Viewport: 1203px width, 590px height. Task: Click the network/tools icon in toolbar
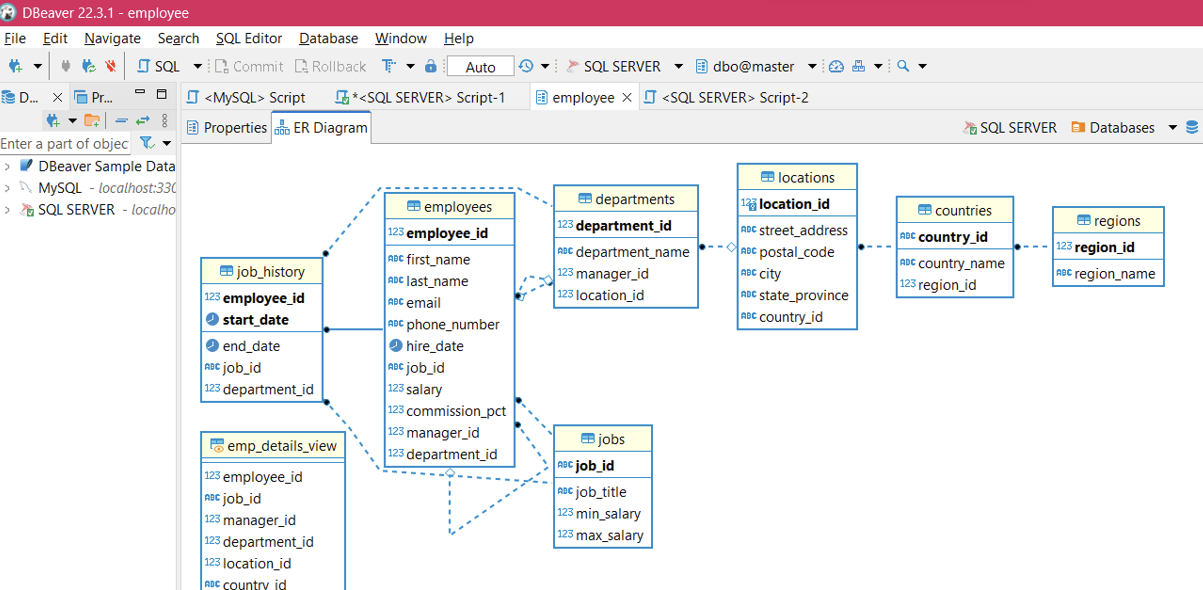(859, 67)
